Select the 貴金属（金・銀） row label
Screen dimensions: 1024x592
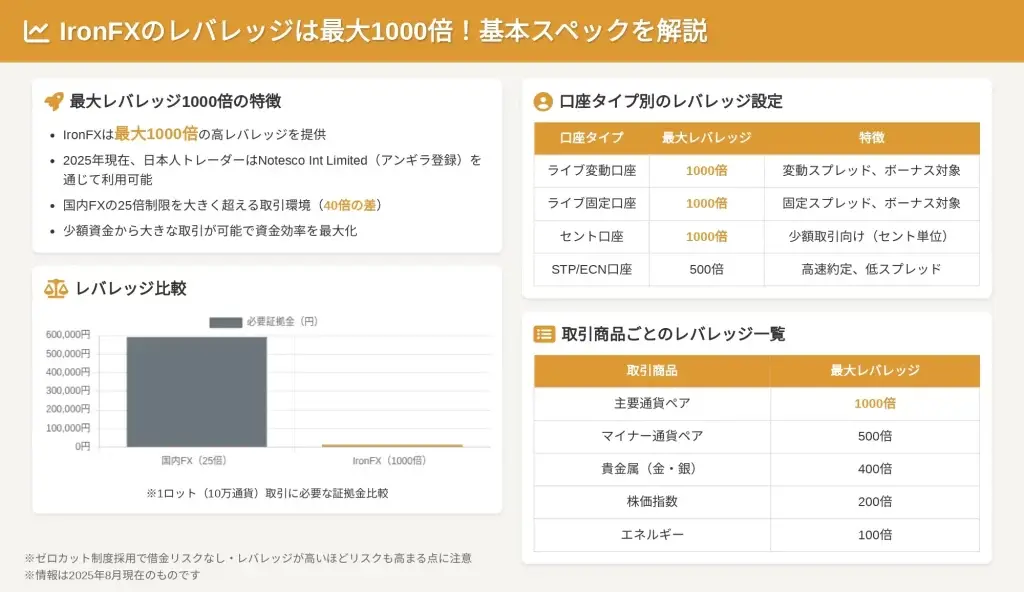(652, 469)
